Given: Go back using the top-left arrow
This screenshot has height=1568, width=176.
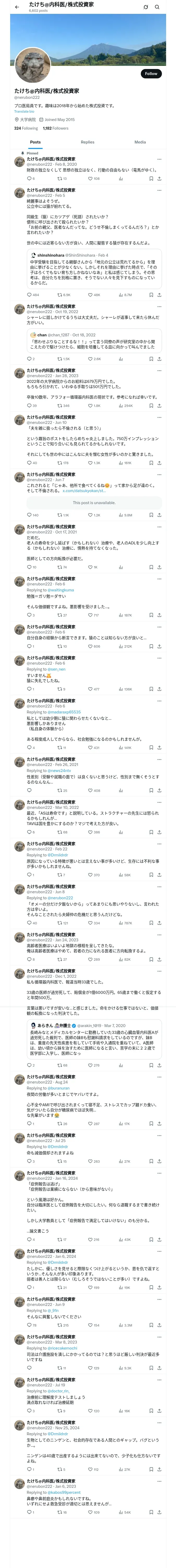Looking at the screenshot, I should pyautogui.click(x=16, y=7).
